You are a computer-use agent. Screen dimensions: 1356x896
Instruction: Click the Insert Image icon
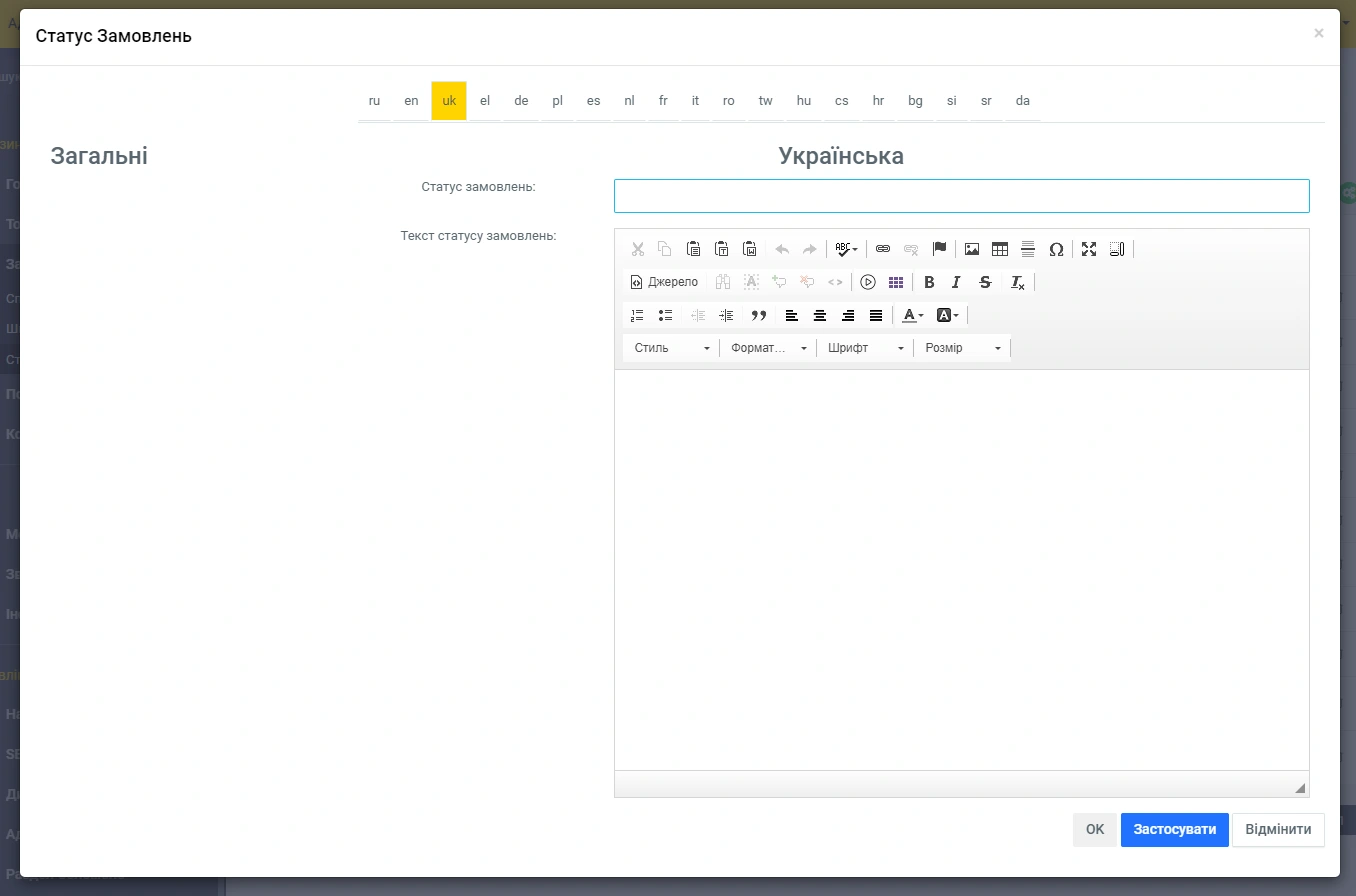click(972, 249)
